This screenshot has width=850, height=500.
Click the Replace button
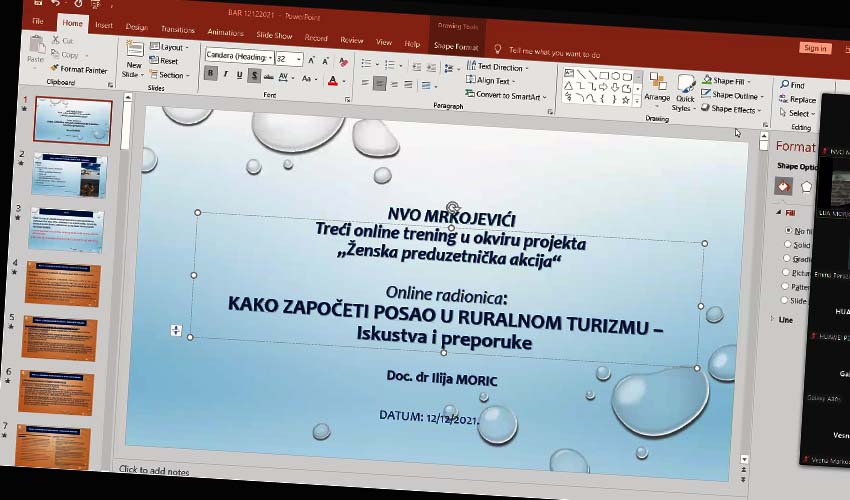tap(797, 99)
